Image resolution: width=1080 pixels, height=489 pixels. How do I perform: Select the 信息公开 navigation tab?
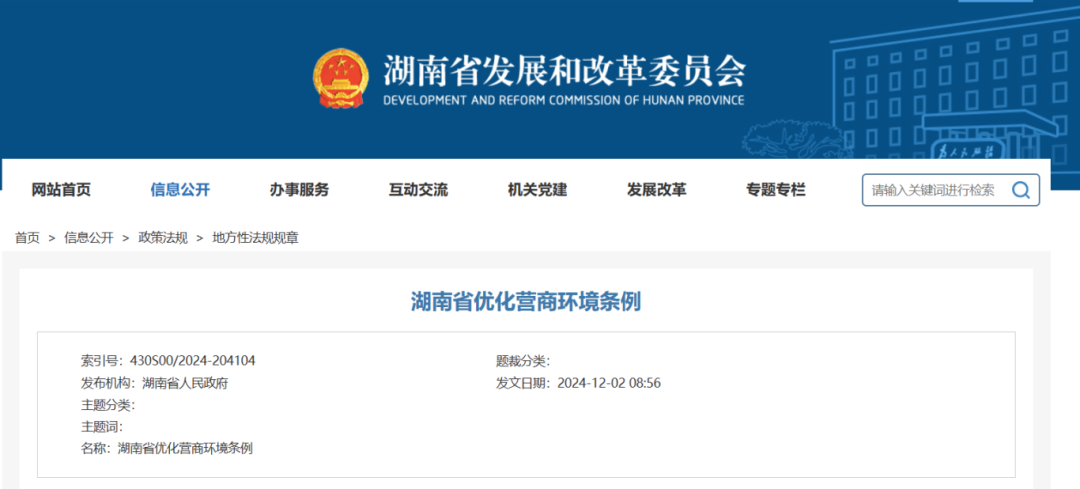pyautogui.click(x=180, y=190)
